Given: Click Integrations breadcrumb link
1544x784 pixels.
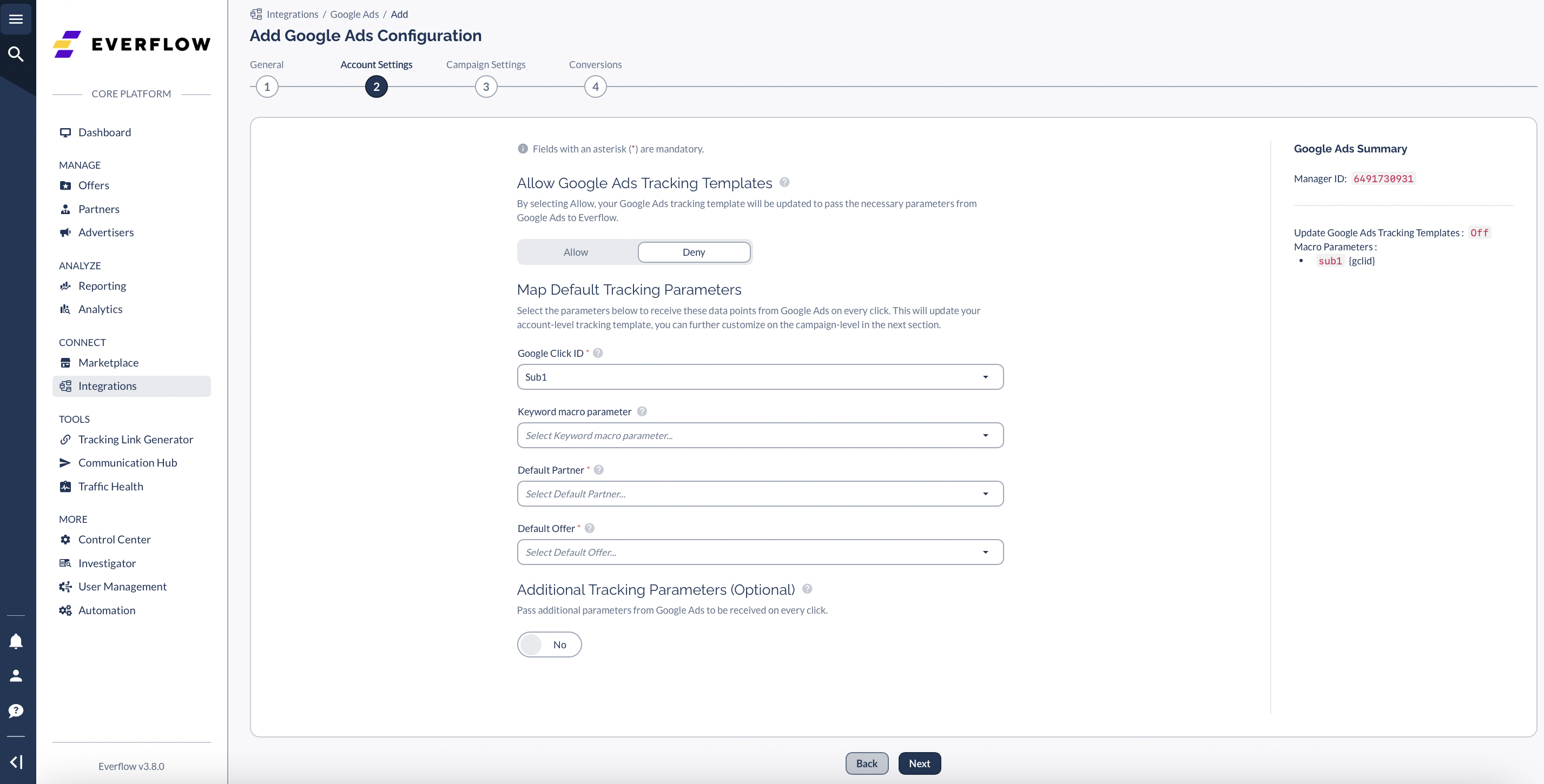Looking at the screenshot, I should point(293,15).
